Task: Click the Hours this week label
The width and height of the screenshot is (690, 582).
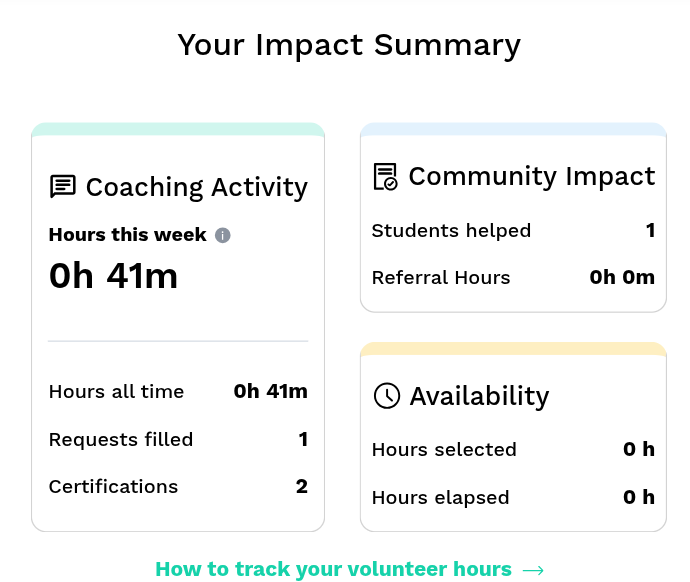Action: point(128,235)
